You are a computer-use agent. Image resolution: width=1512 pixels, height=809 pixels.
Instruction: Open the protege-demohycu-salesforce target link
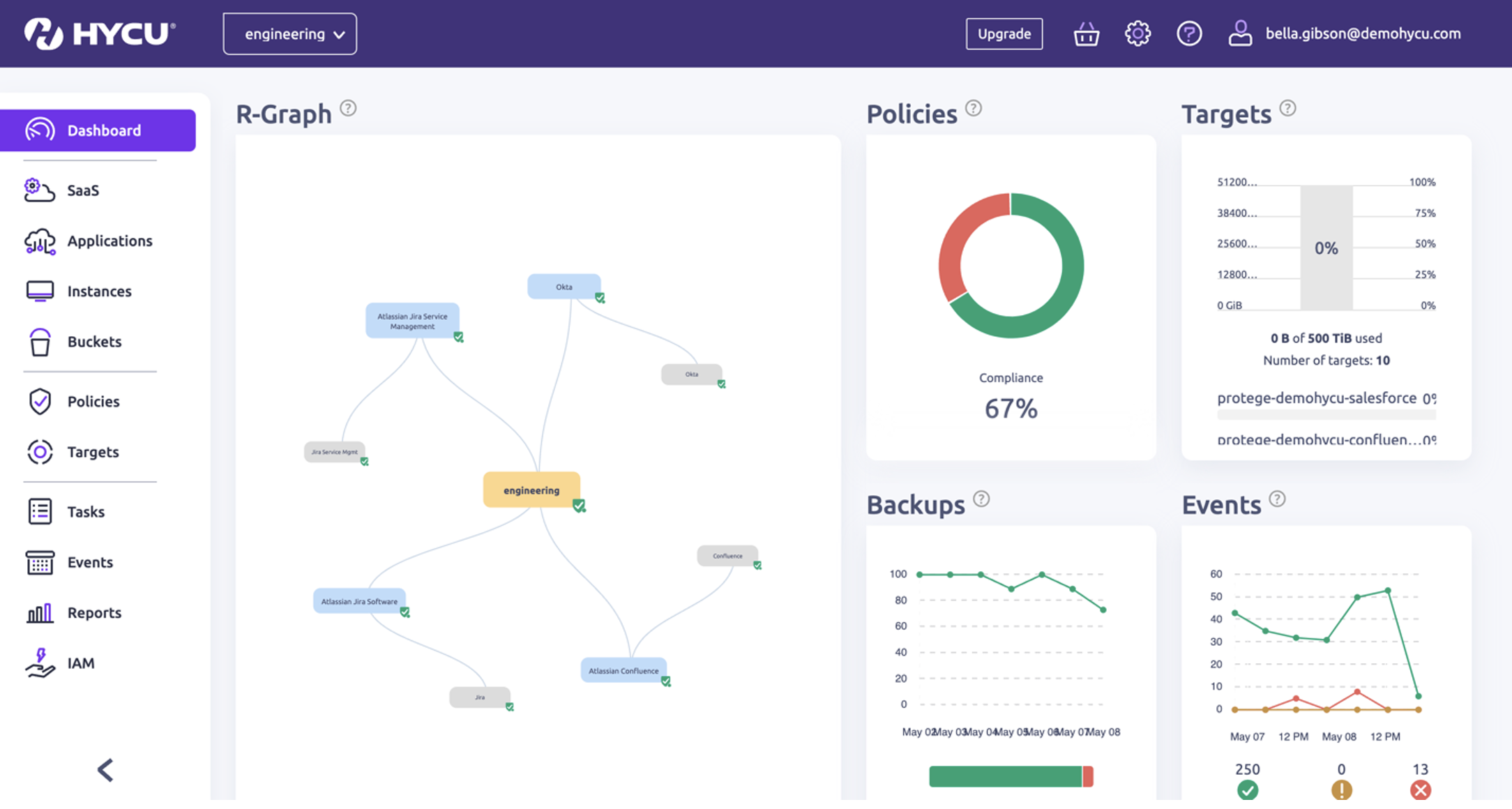1324,398
